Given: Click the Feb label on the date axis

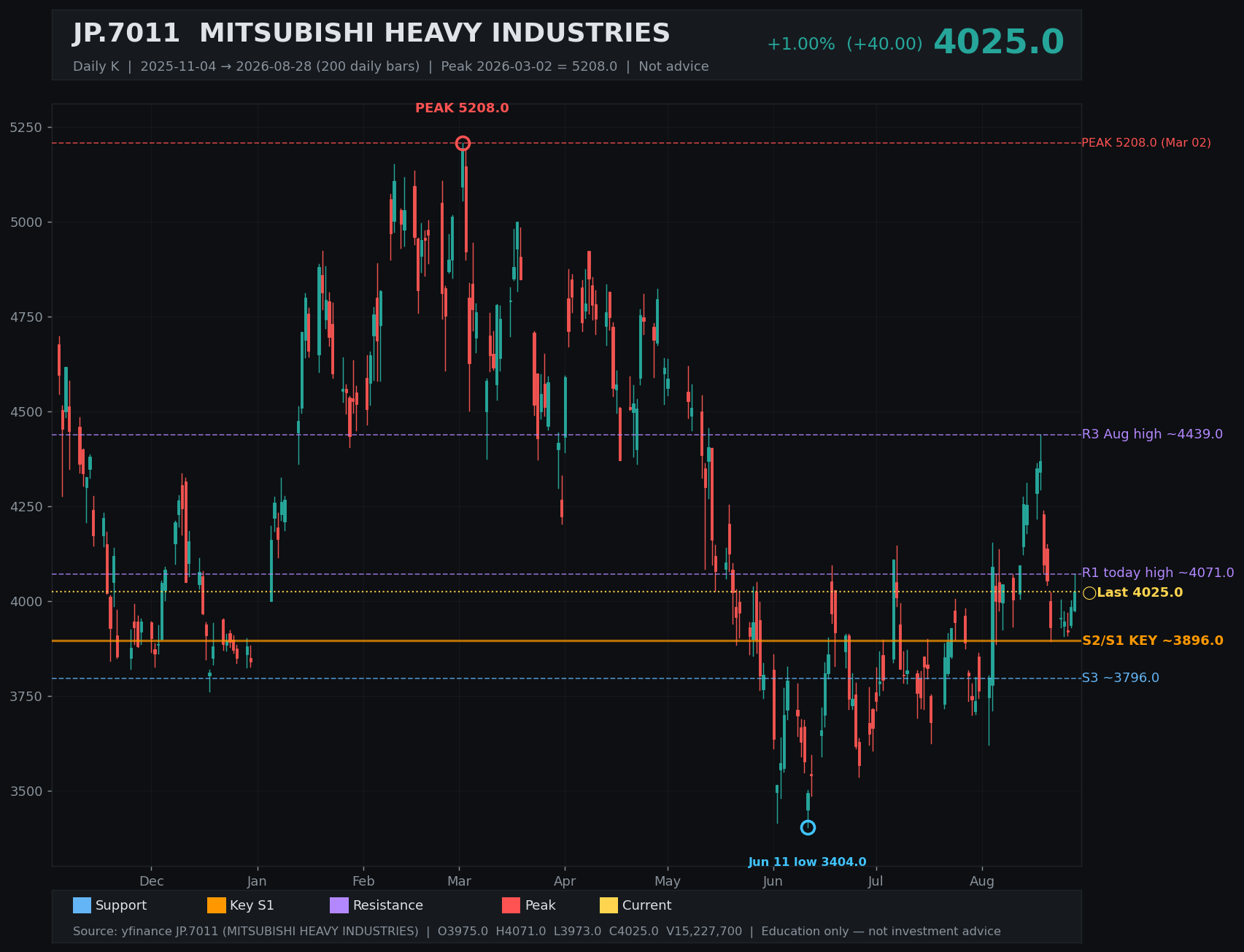Looking at the screenshot, I should click(363, 881).
